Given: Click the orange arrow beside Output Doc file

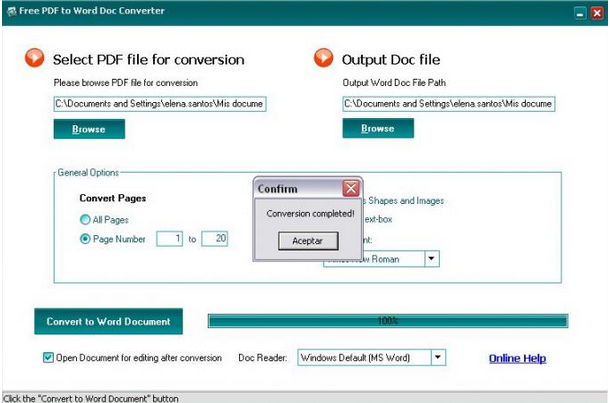Looking at the screenshot, I should point(324,58).
